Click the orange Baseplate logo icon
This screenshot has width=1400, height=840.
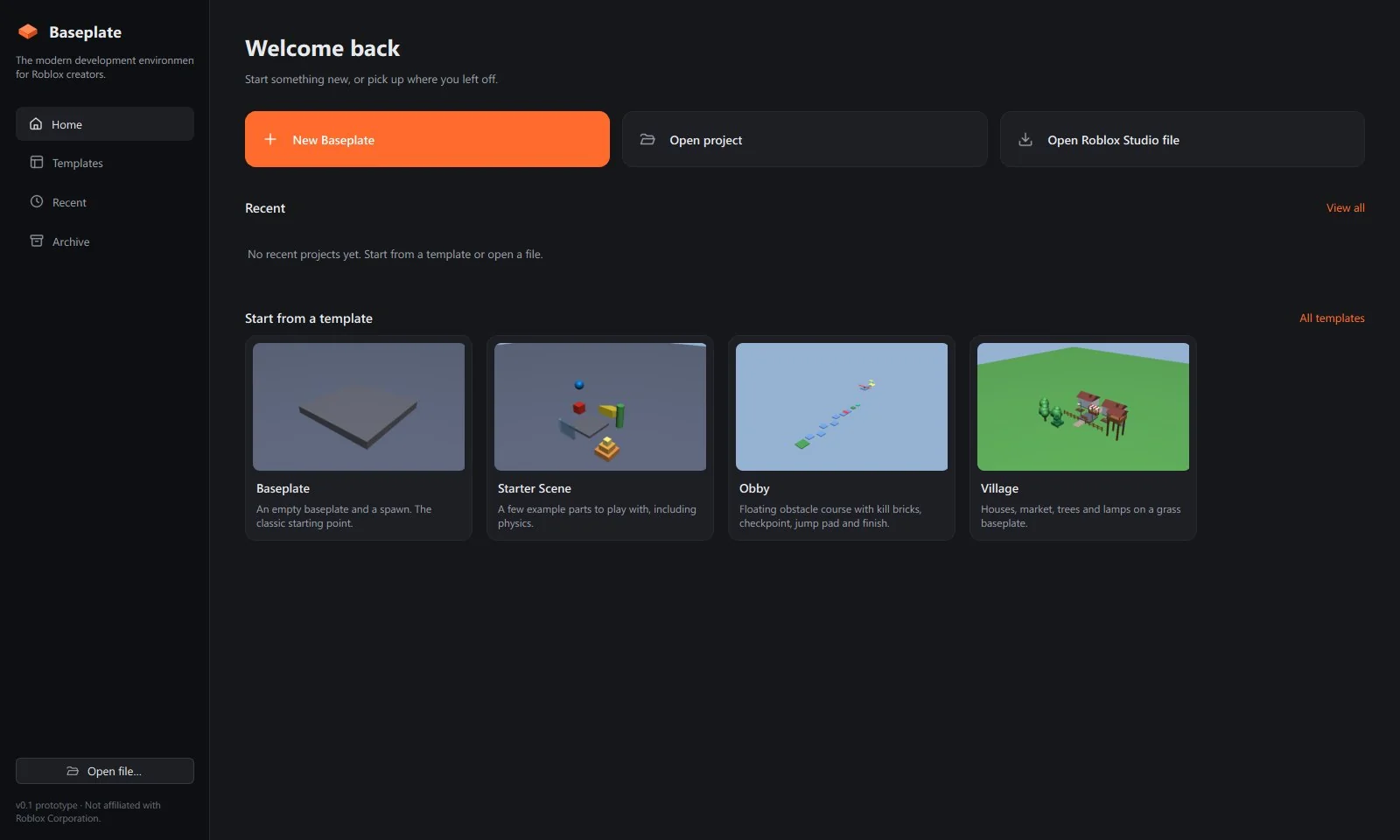click(28, 31)
